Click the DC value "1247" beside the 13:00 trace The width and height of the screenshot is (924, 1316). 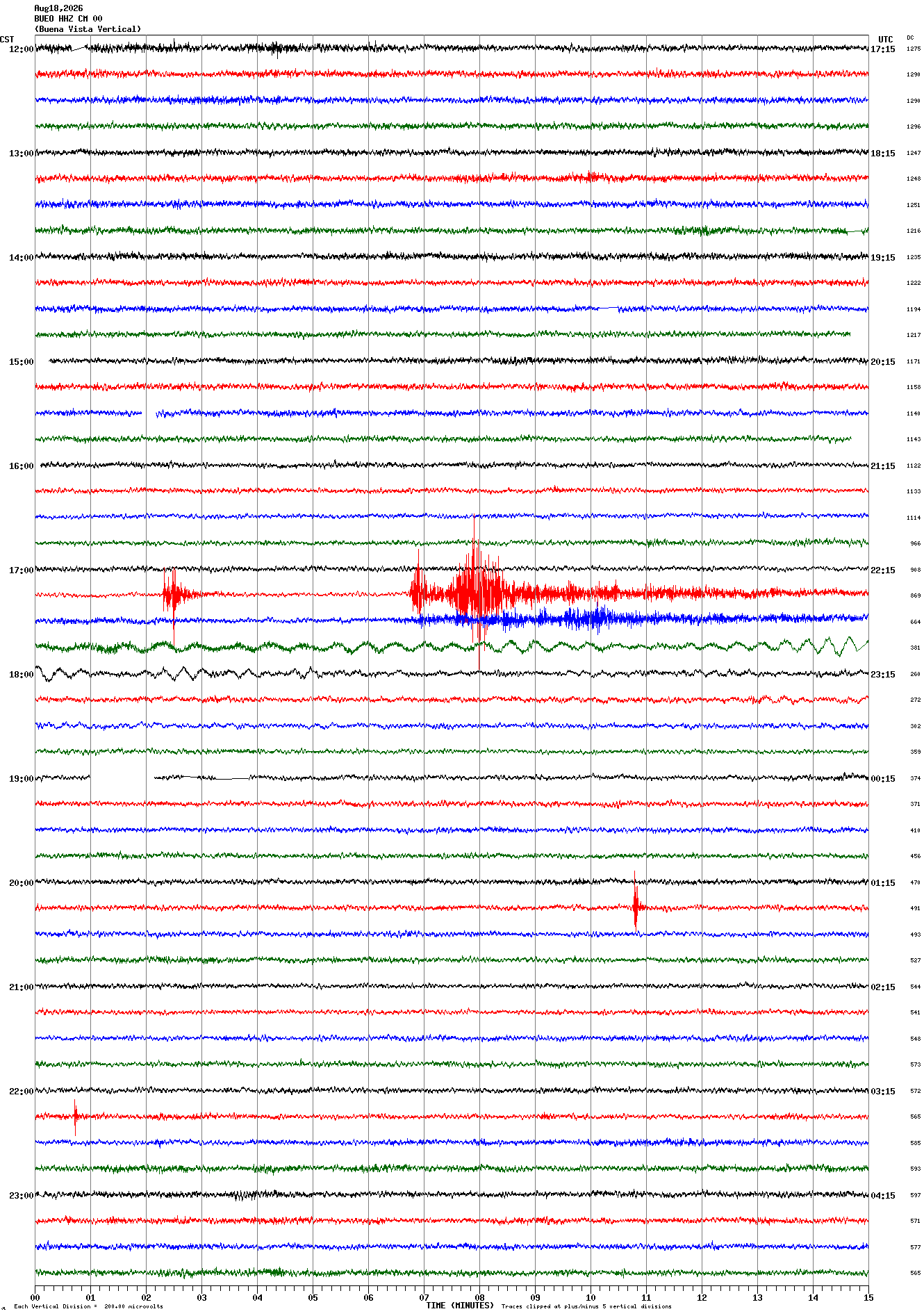[914, 153]
